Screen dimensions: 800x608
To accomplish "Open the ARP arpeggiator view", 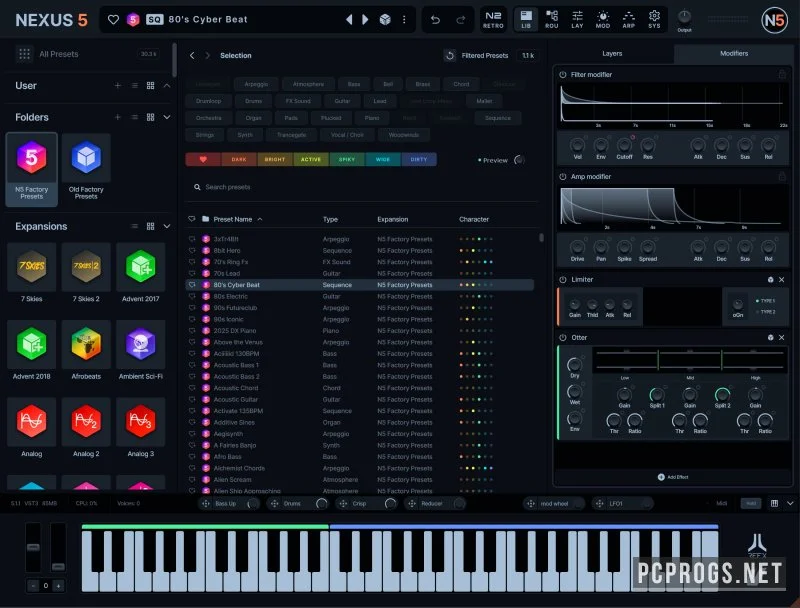I will [629, 19].
